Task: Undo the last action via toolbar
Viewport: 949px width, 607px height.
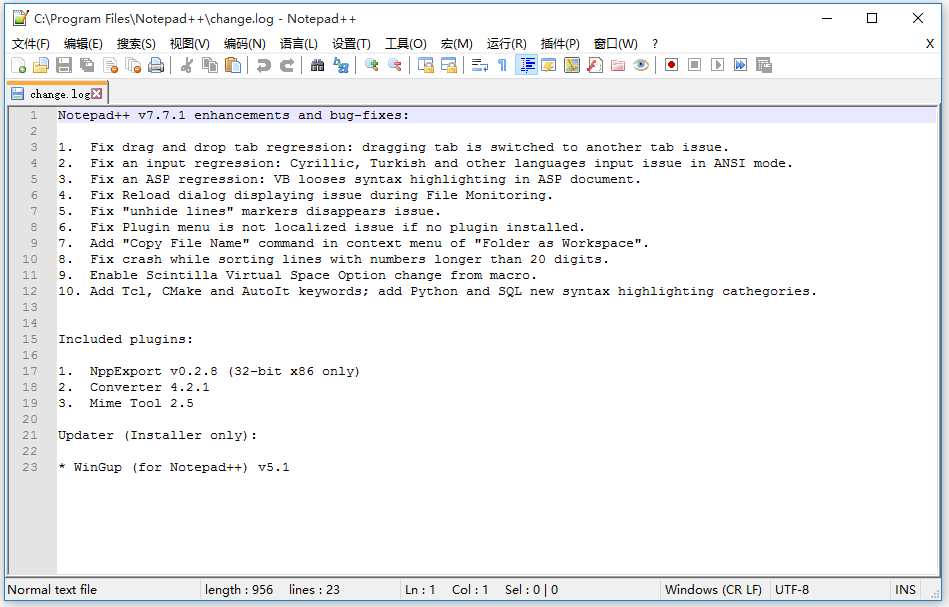Action: coord(263,65)
